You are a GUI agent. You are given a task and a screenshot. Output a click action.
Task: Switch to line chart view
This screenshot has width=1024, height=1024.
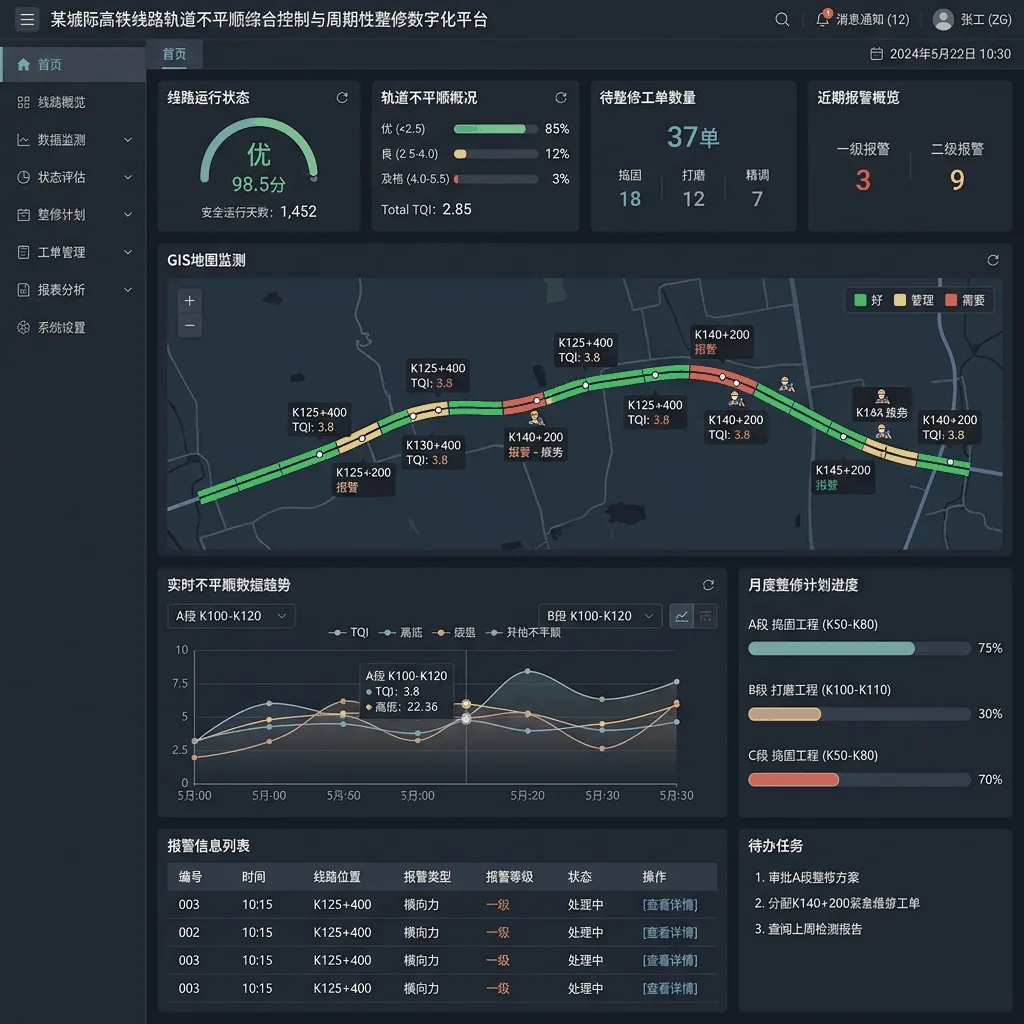(x=681, y=616)
